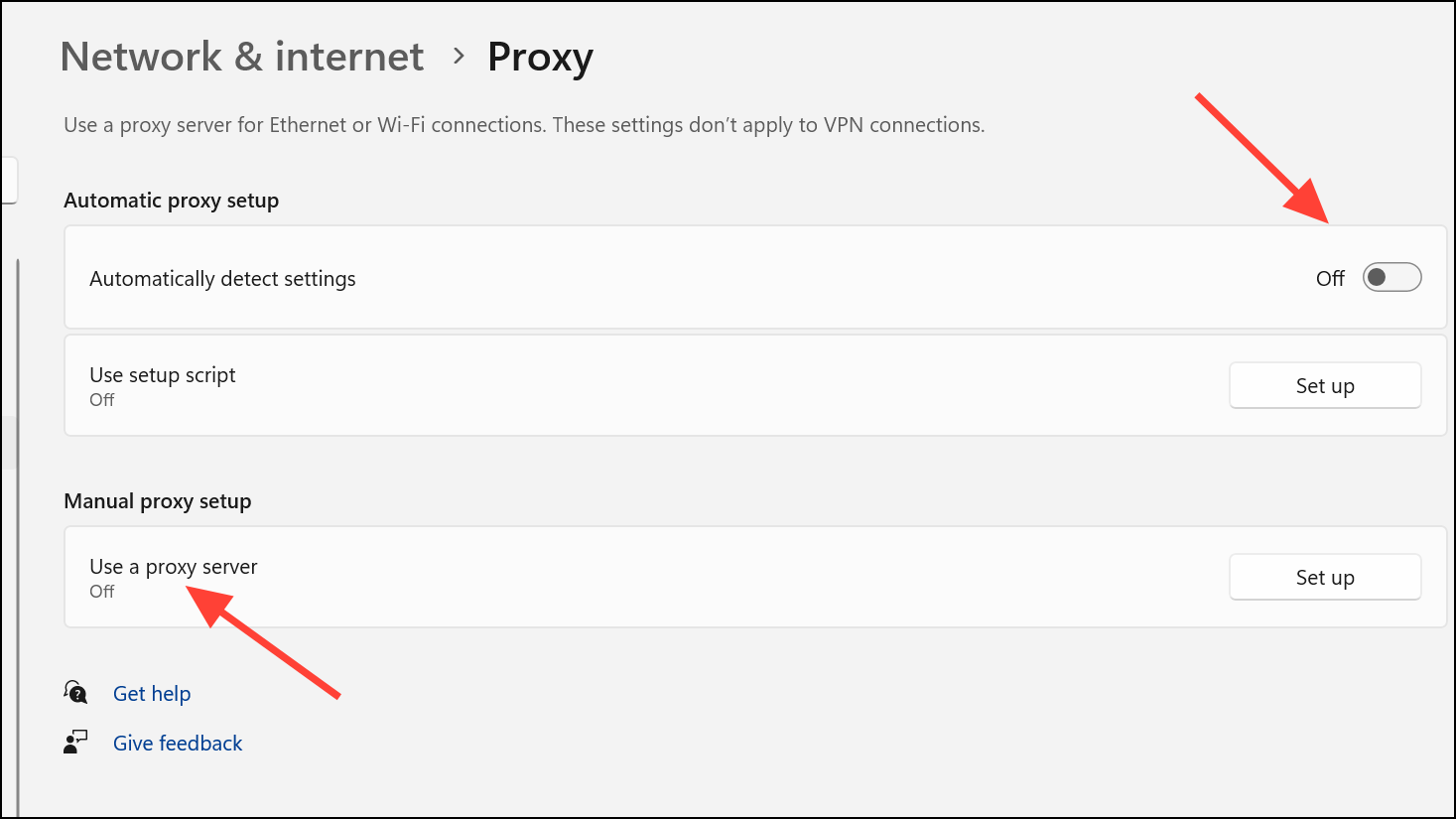This screenshot has width=1456, height=819.
Task: Click the Automatic proxy setup heading
Action: click(x=172, y=201)
